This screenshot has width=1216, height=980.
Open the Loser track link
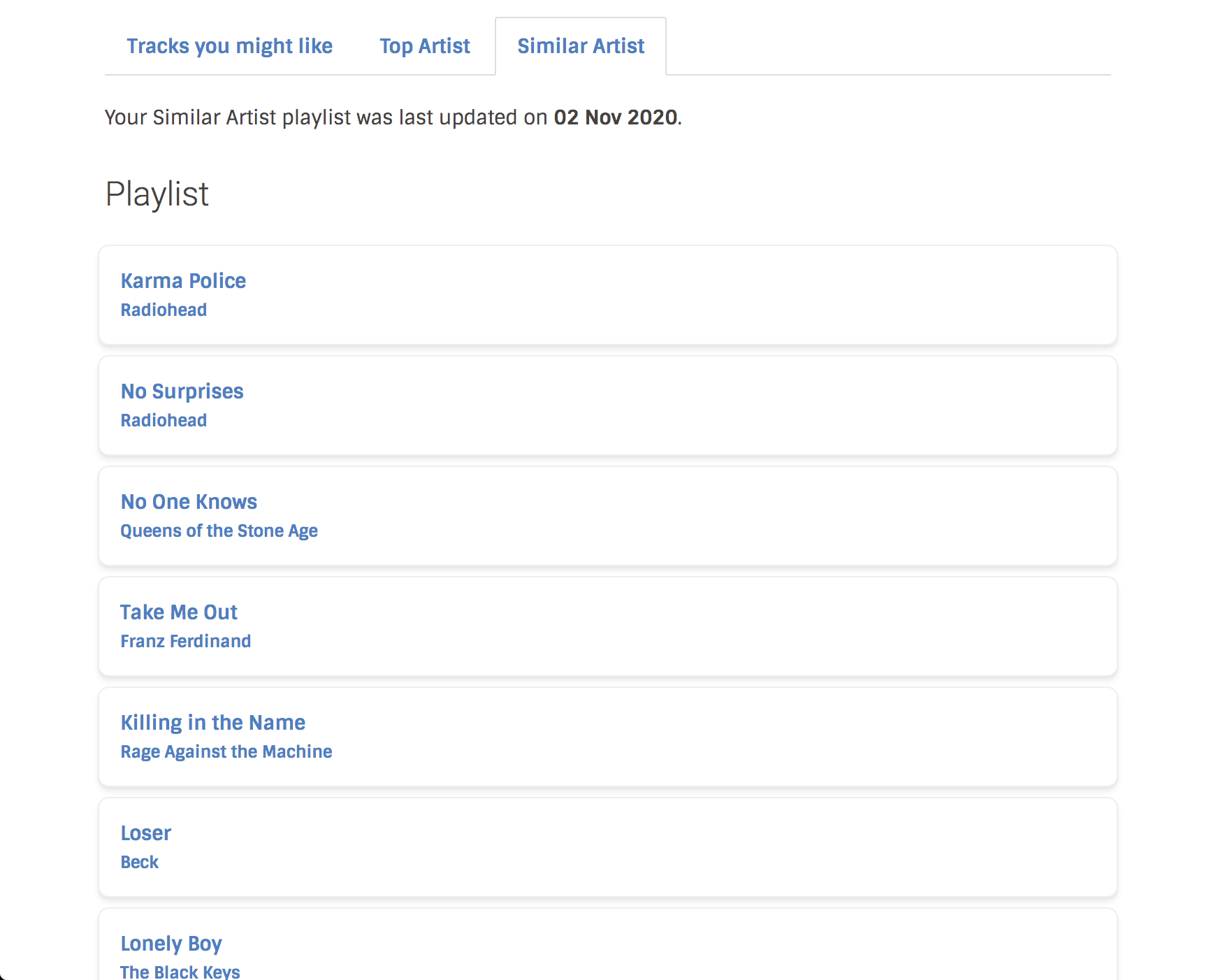(145, 833)
